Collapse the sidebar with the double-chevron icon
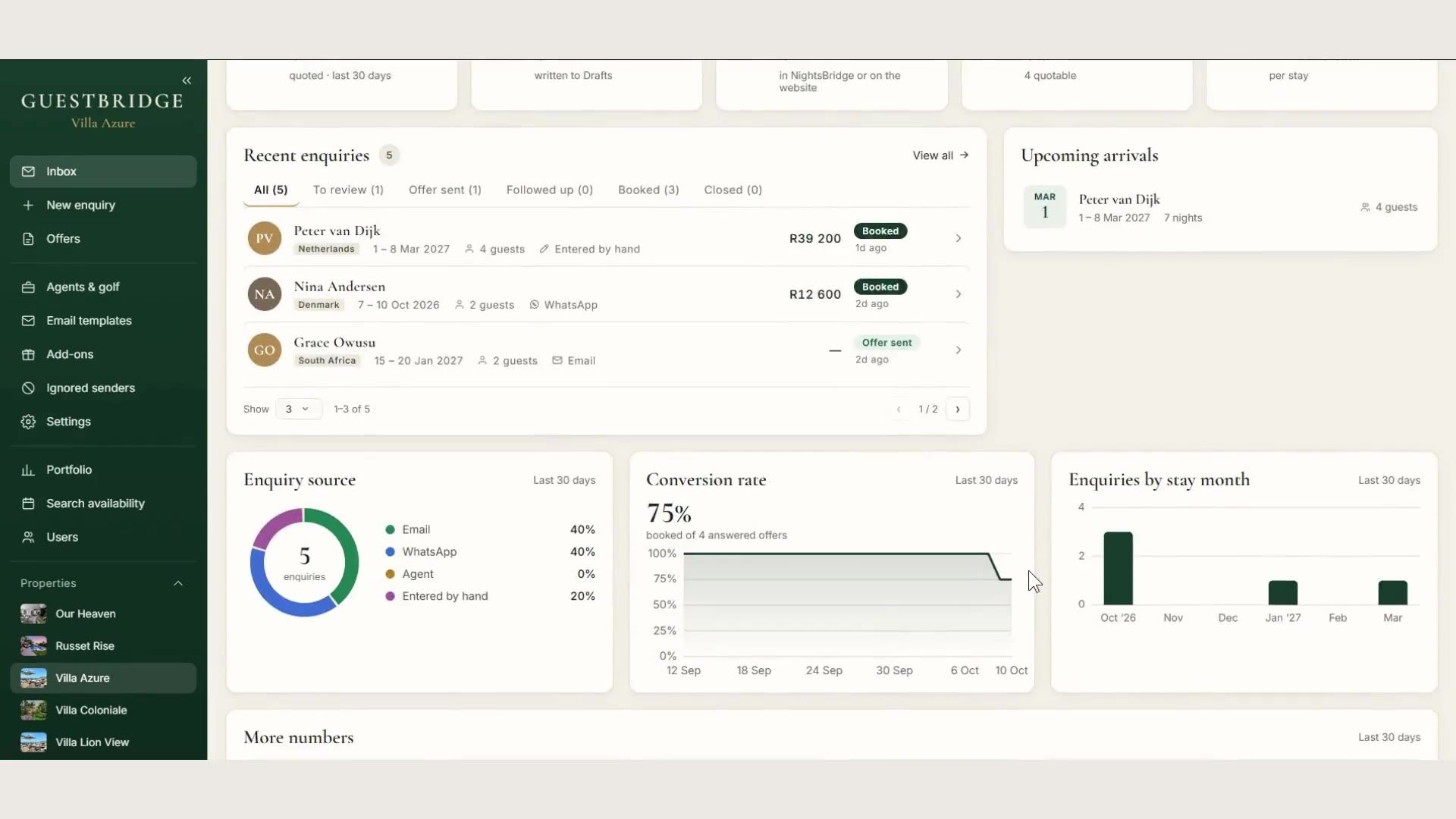The height and width of the screenshot is (819, 1456). pos(187,80)
